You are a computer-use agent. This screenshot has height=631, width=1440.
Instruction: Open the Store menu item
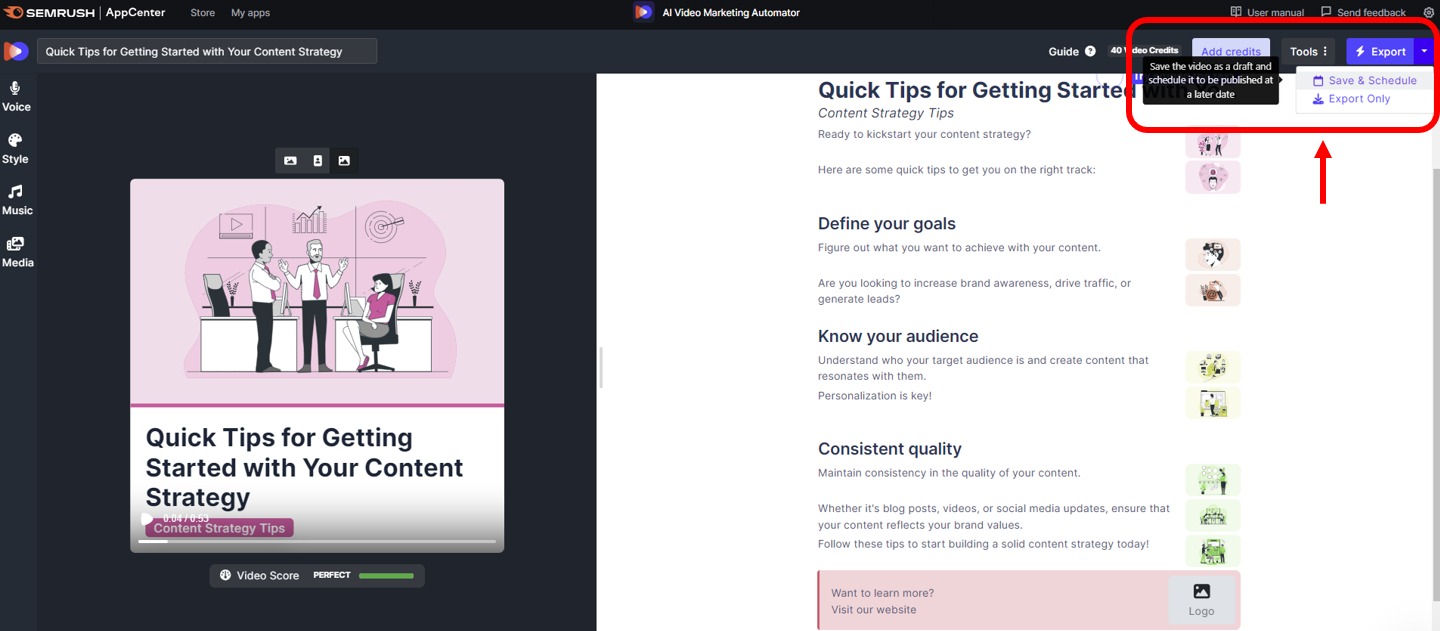point(202,12)
